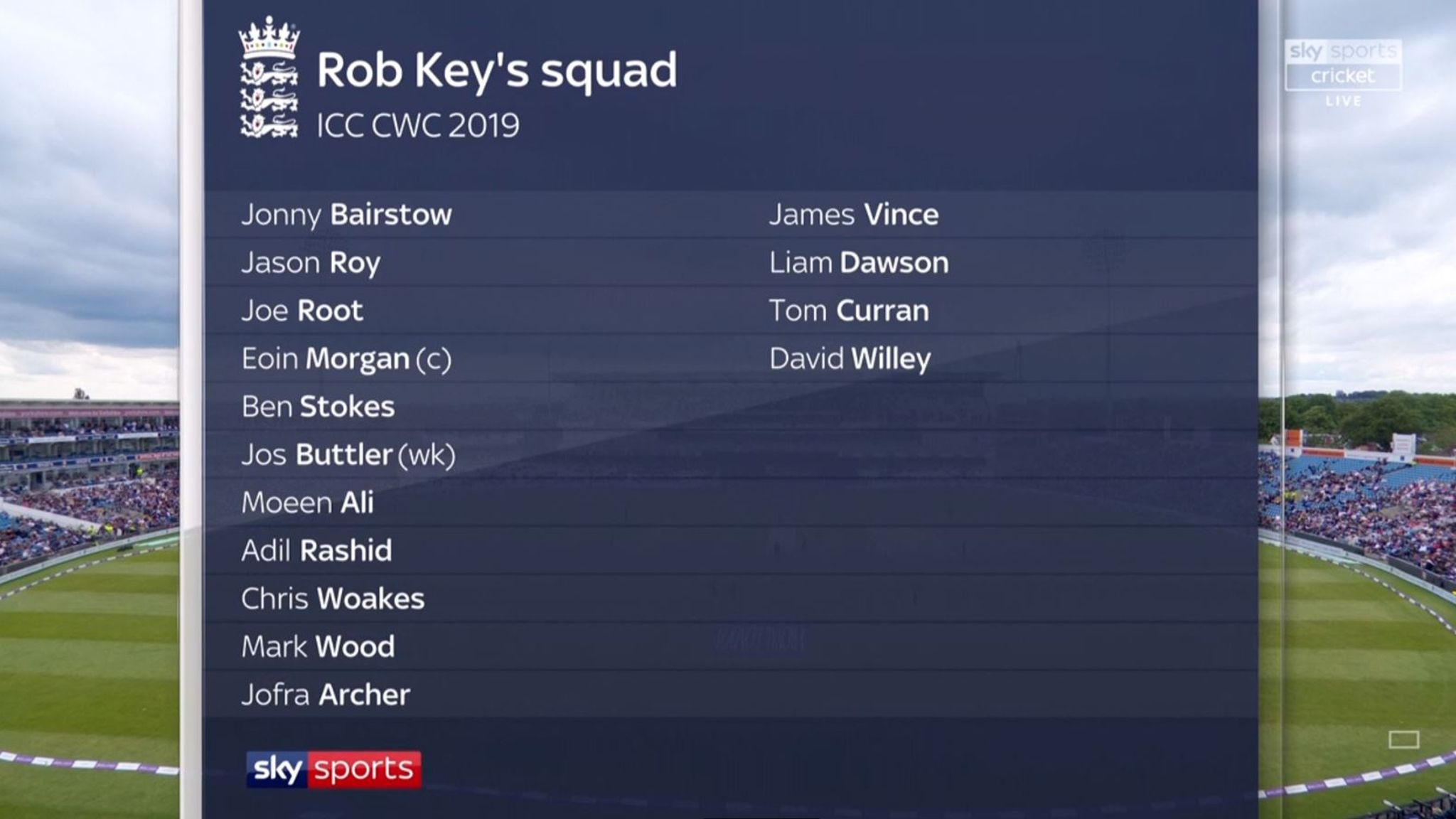Click the England three lions crest

(269, 78)
